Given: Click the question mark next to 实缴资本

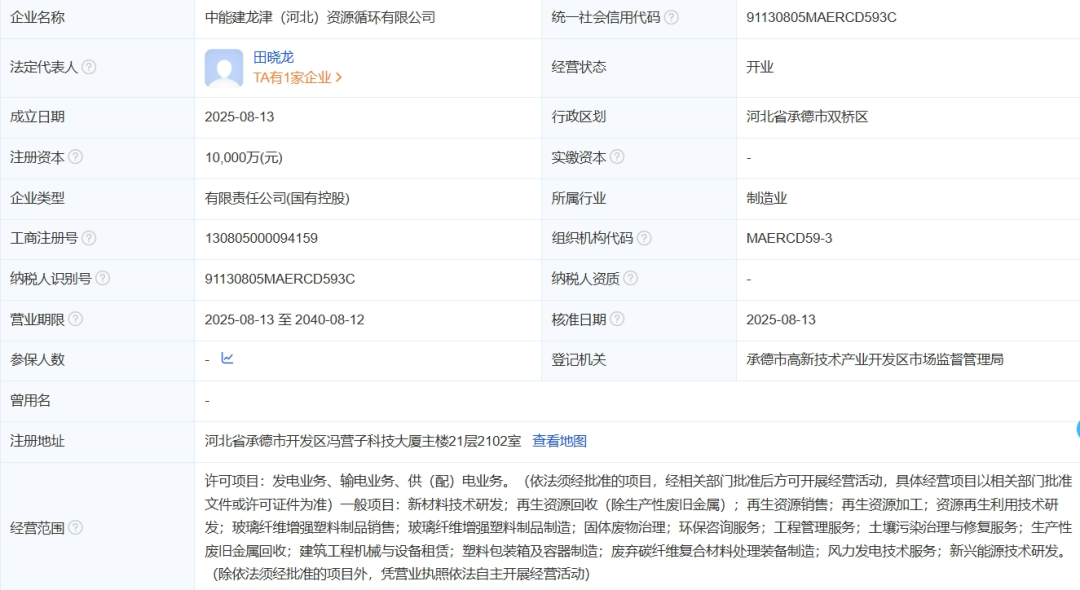Looking at the screenshot, I should [x=618, y=155].
